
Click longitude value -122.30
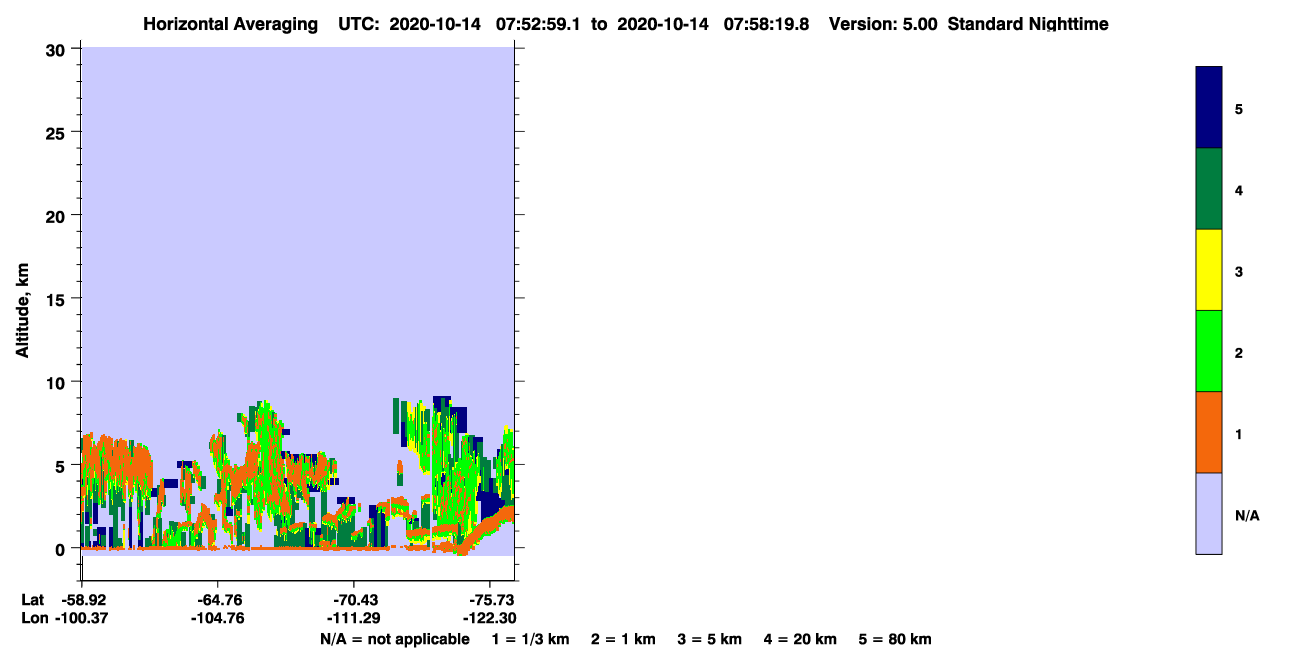click(489, 618)
